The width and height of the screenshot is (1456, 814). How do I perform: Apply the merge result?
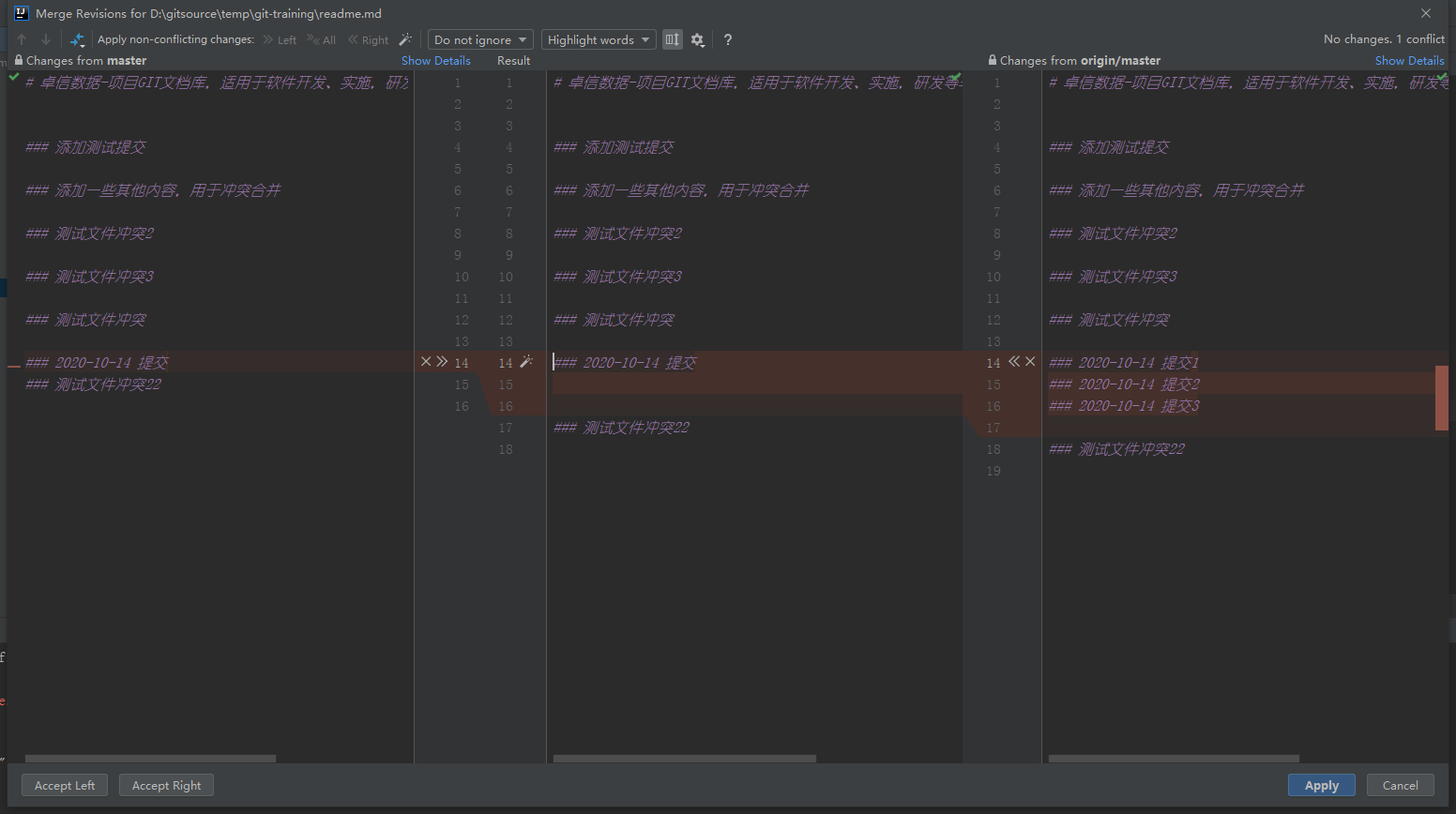point(1322,785)
